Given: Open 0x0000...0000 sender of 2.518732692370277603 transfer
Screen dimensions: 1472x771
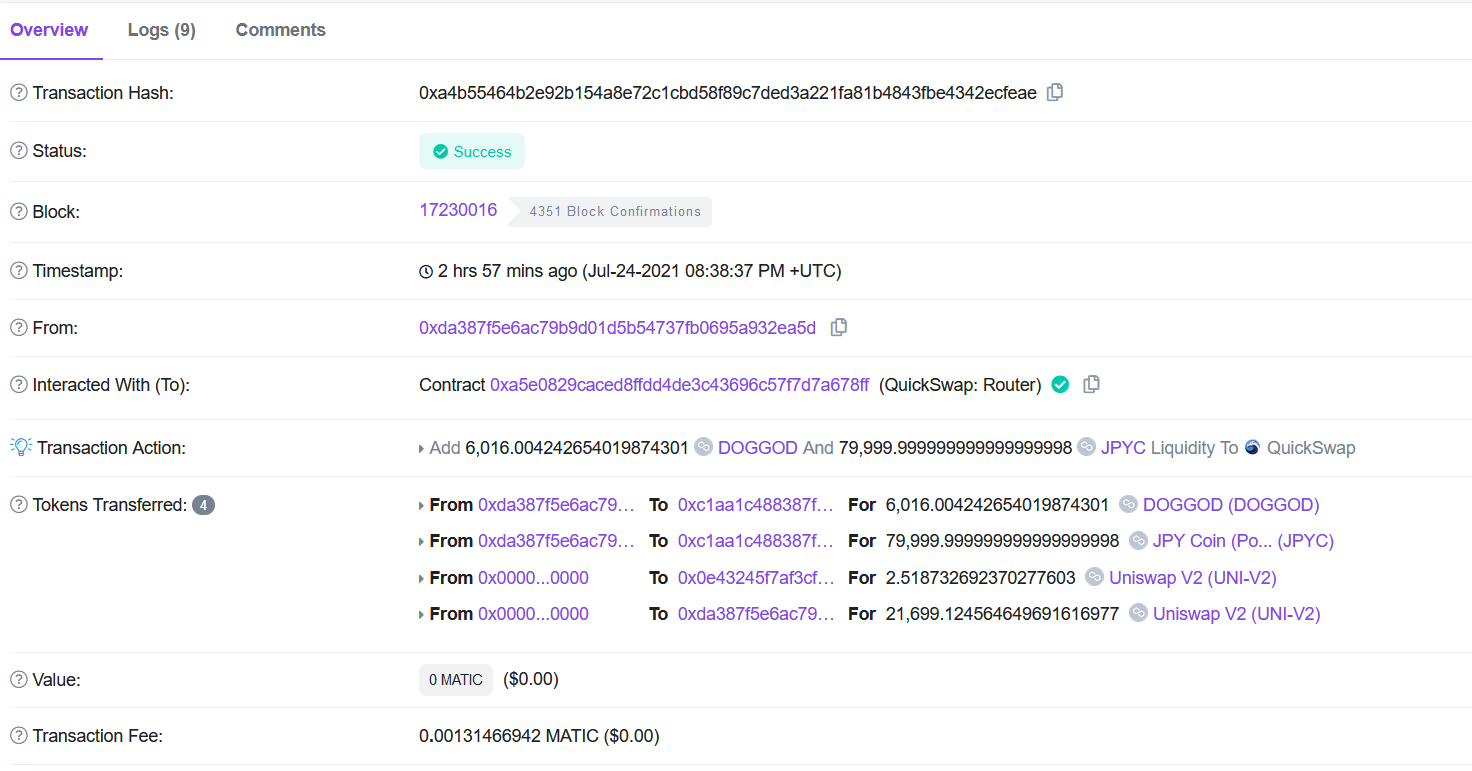Looking at the screenshot, I should (533, 578).
